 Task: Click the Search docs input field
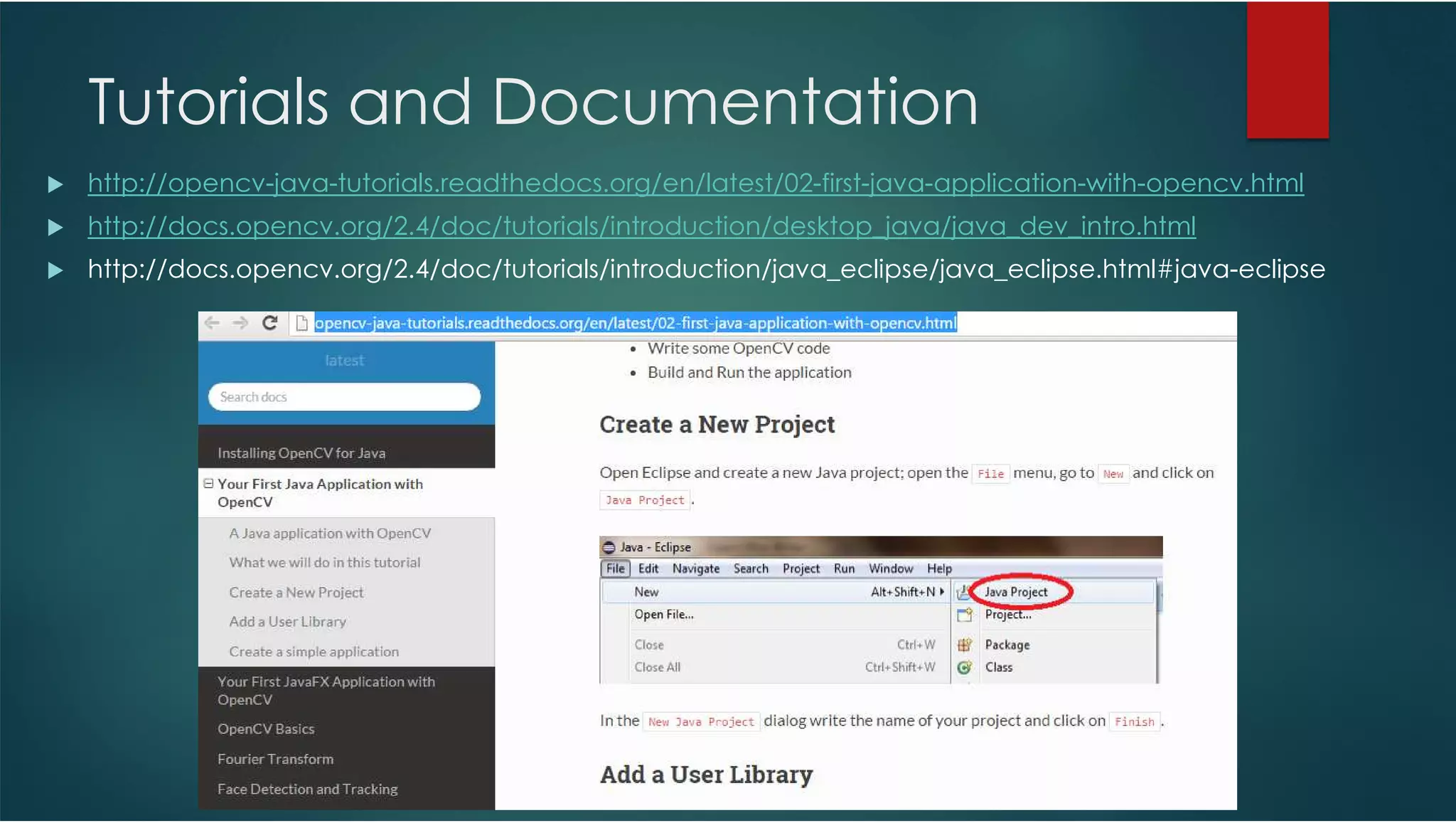(x=344, y=397)
